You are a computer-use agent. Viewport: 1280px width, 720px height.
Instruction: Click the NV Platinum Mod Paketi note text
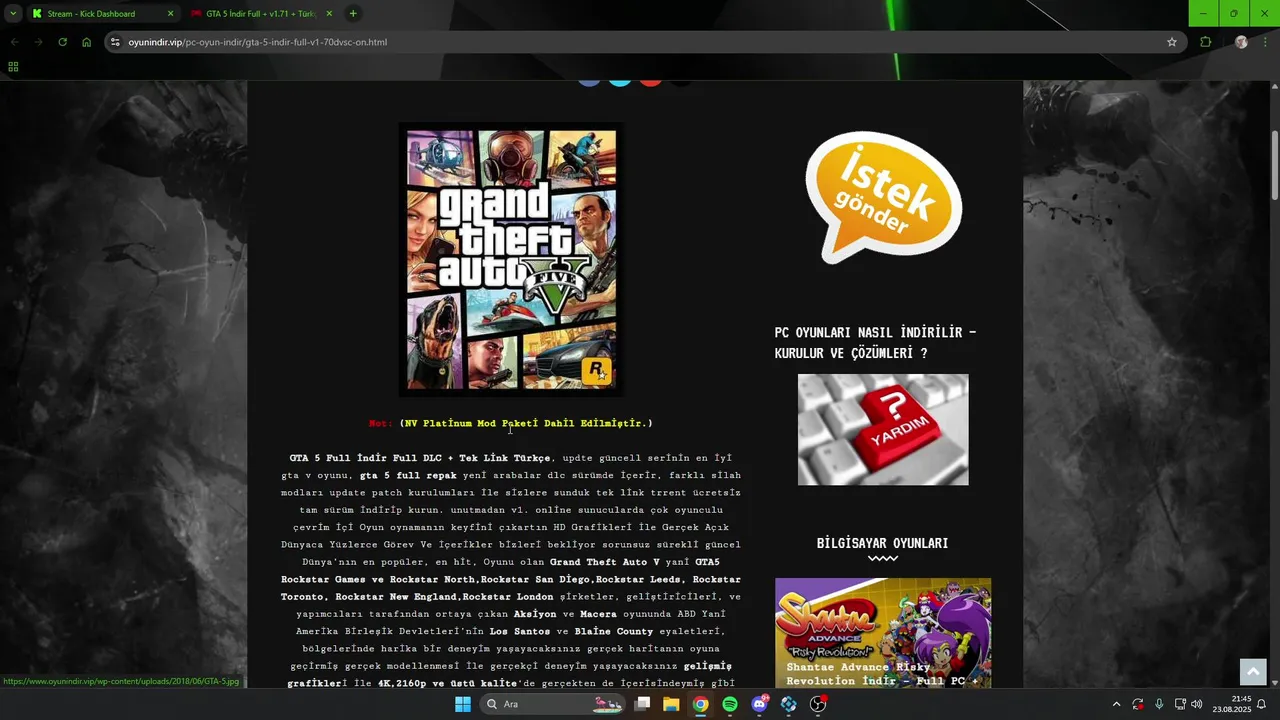(526, 423)
